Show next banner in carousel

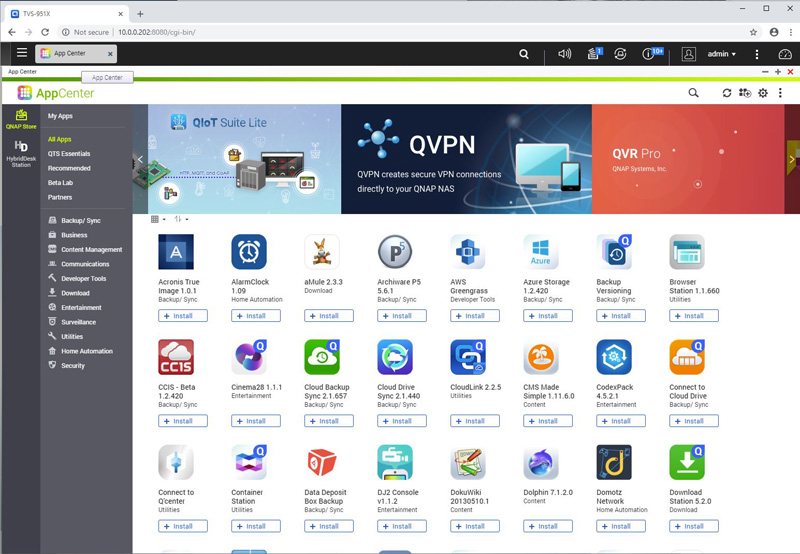click(792, 159)
